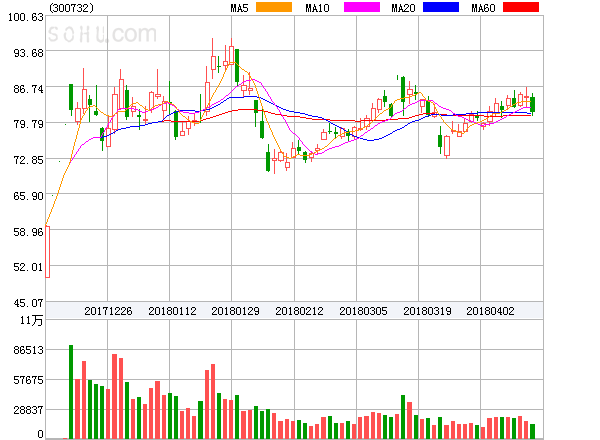Click the 20180305 date label
The width and height of the screenshot is (600, 440).
click(x=363, y=311)
